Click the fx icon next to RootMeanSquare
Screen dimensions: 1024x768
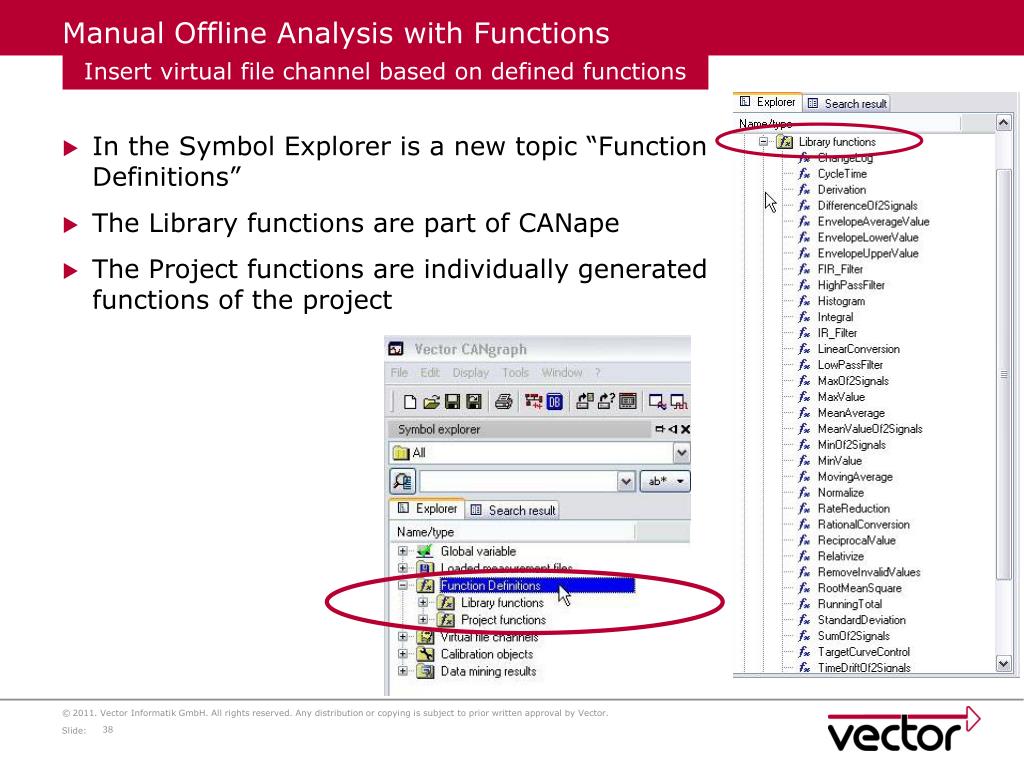(x=805, y=588)
